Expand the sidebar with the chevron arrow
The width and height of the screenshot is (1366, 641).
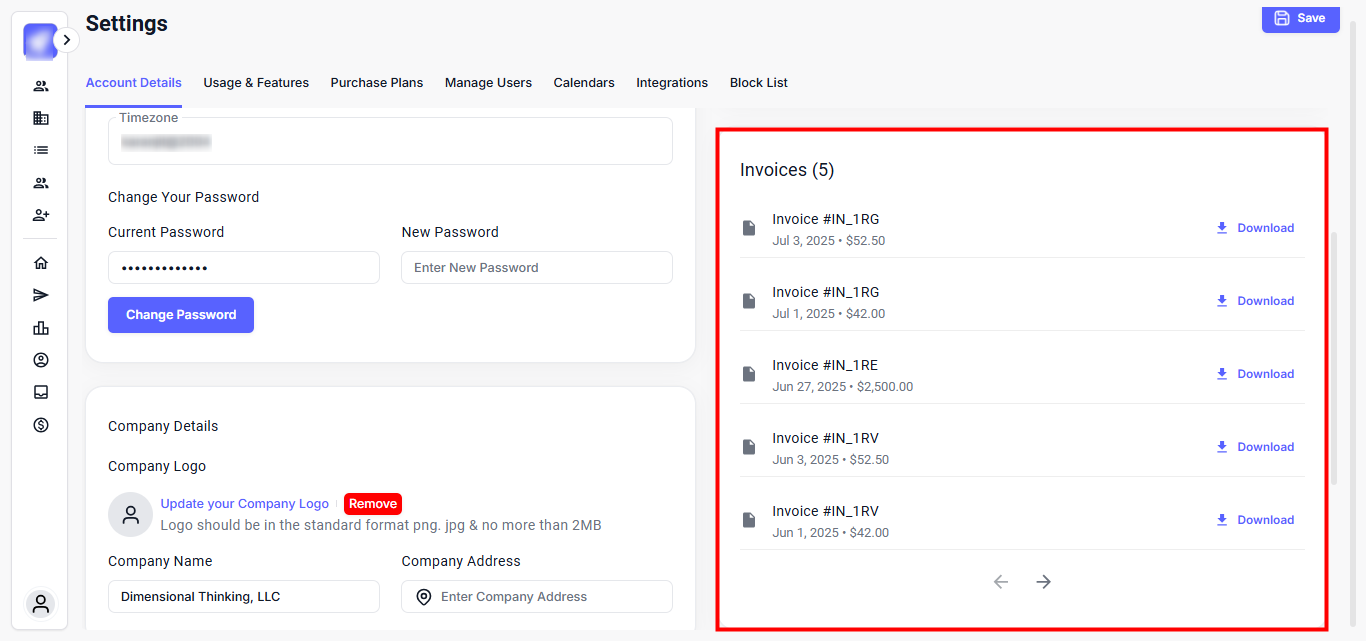[66, 40]
